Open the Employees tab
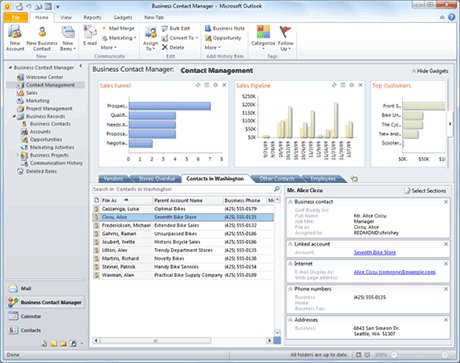This screenshot has height=363, width=460. pos(323,179)
